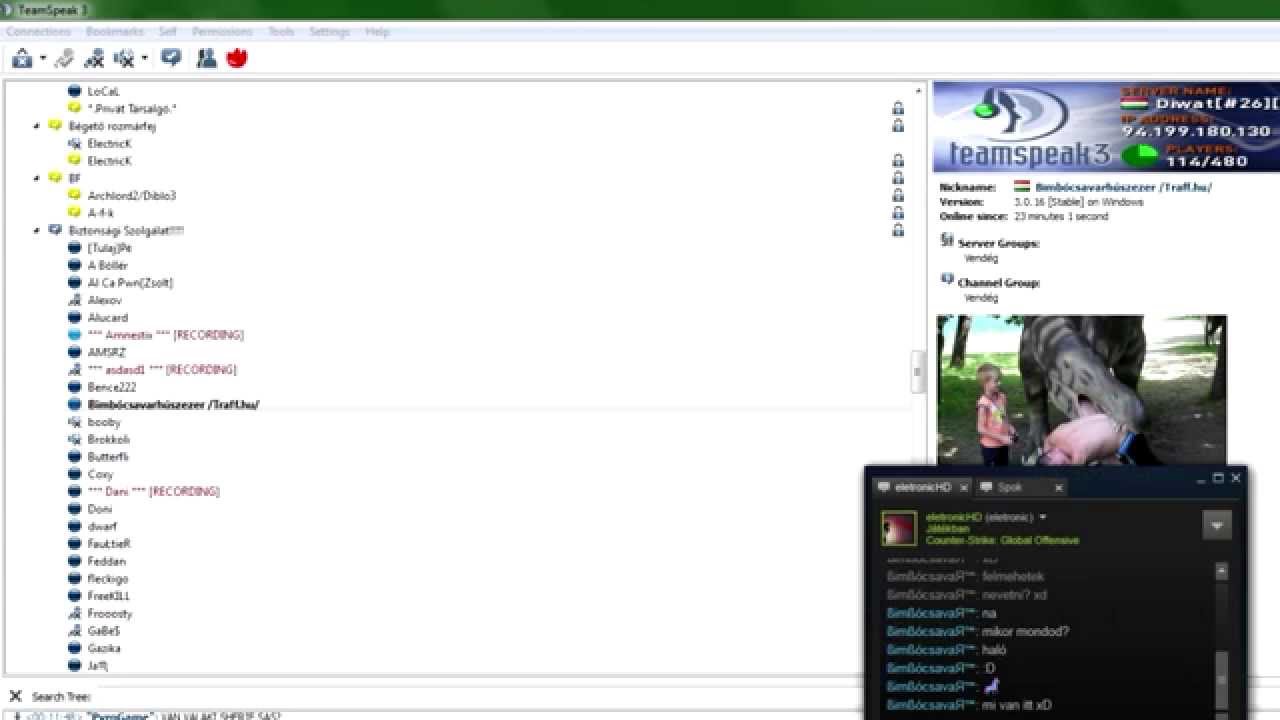This screenshot has width=1280, height=720.
Task: Collapse the Bégető rozmárfej channel
Action: (x=37, y=126)
